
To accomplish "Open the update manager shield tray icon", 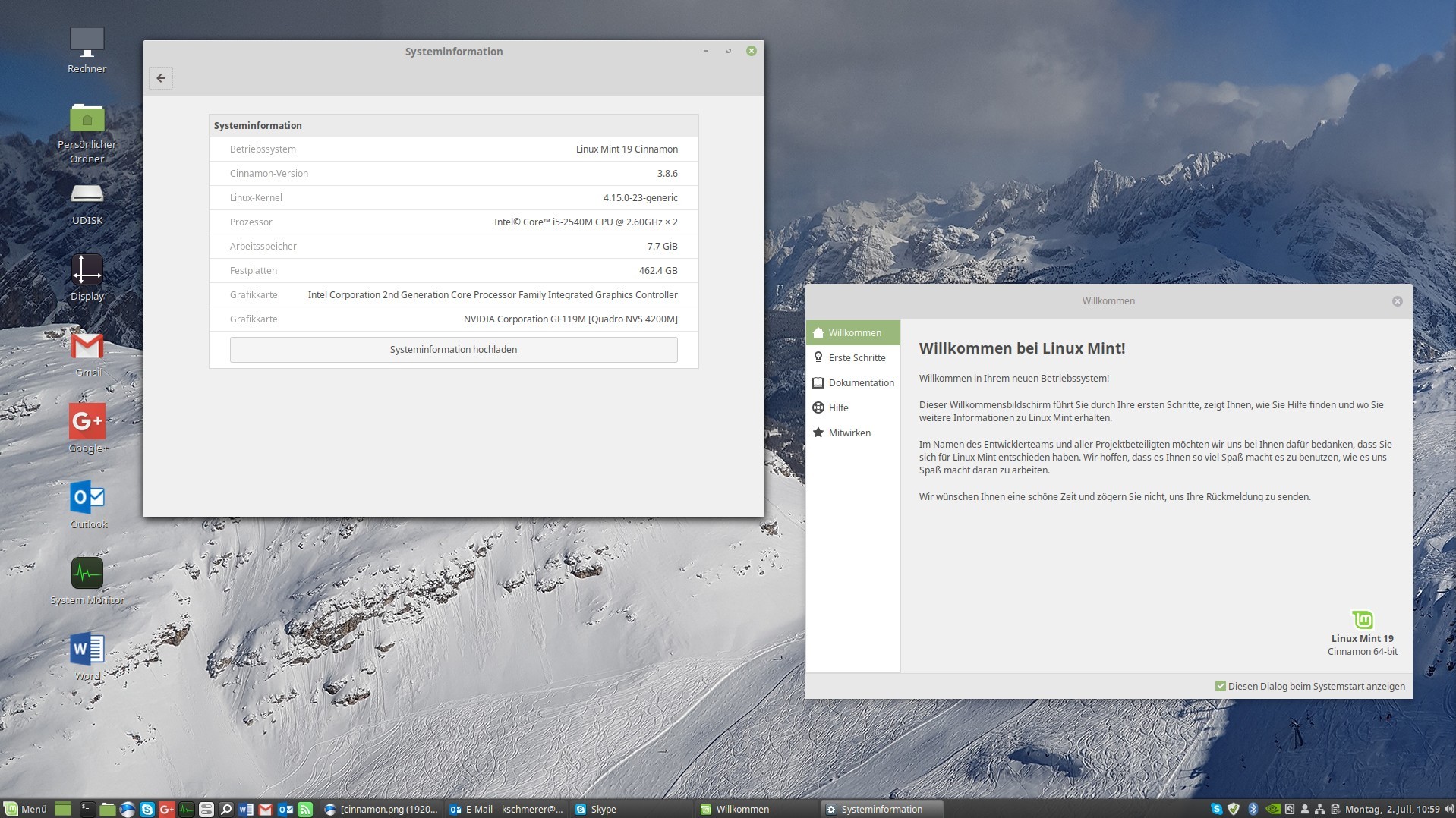I will tap(1234, 809).
